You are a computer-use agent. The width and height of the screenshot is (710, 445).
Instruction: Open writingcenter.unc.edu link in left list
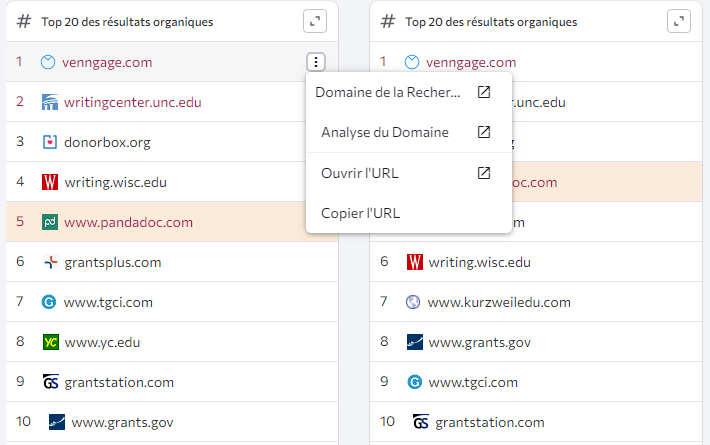click(133, 102)
